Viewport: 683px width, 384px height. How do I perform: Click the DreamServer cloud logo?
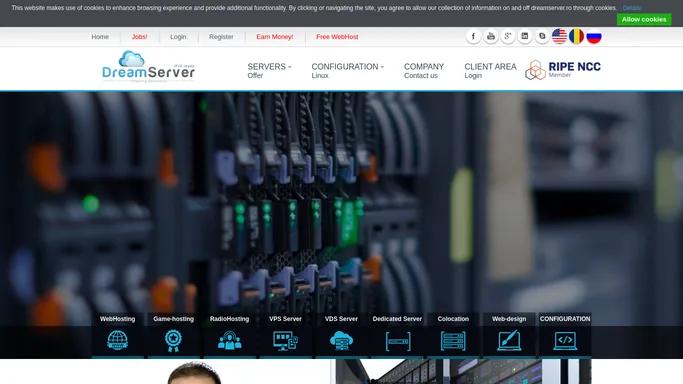148,67
